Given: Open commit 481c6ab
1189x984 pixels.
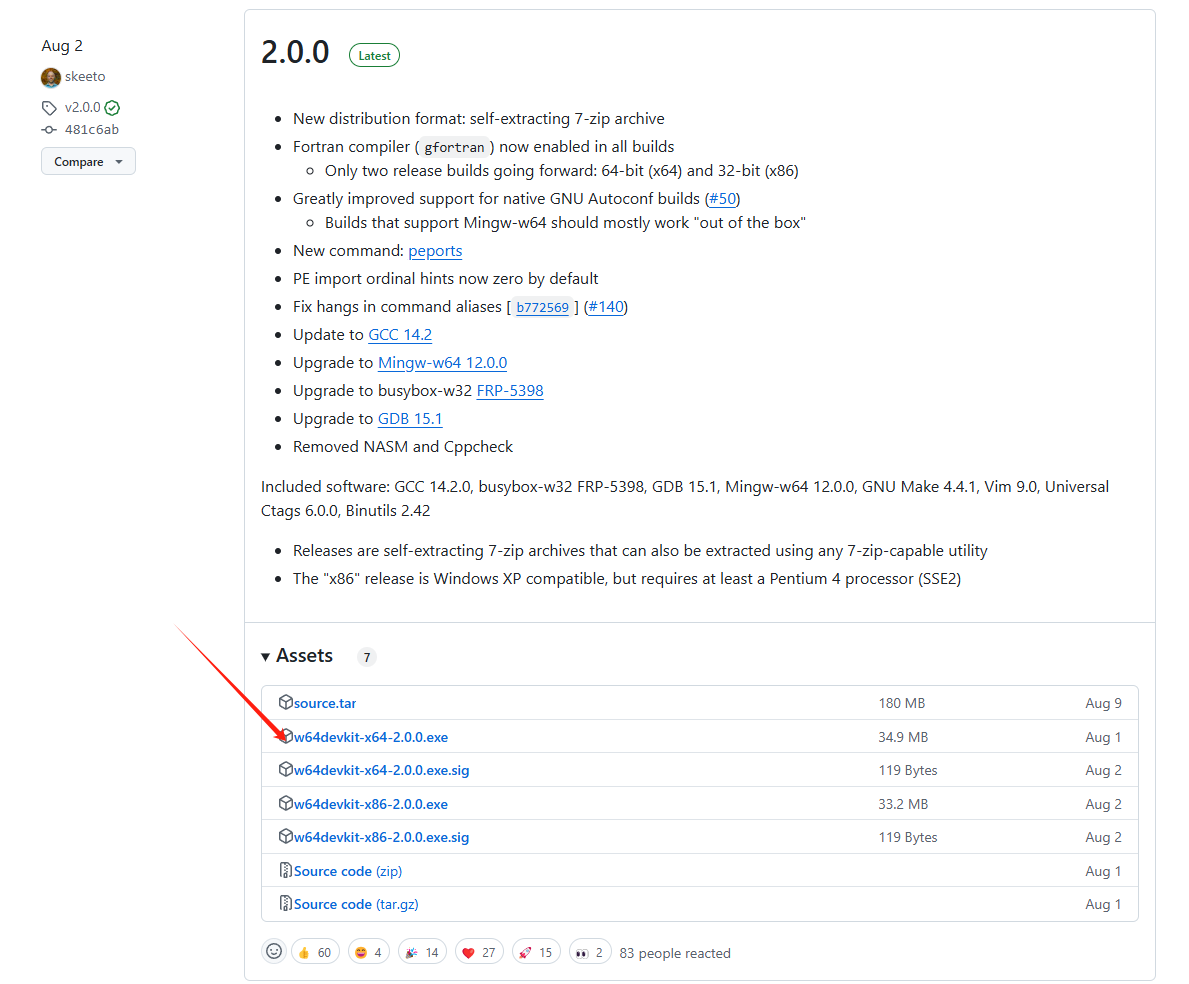Looking at the screenshot, I should 92,130.
